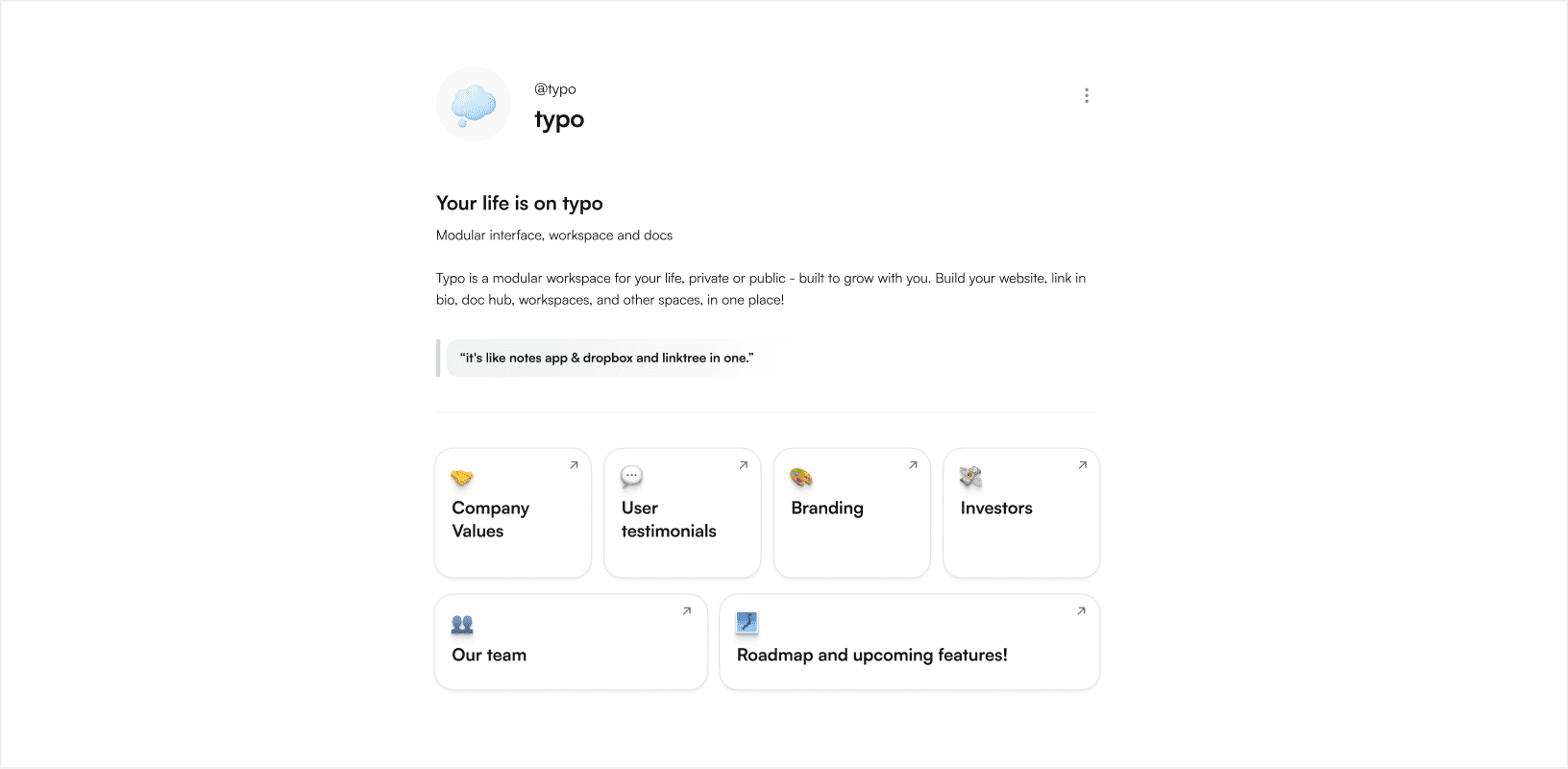The width and height of the screenshot is (1568, 769).
Task: Click the Investors card icon
Action: point(970,477)
